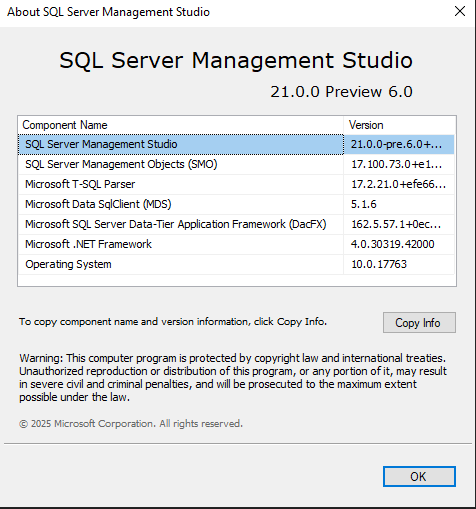
Task: Click the 162.5.57.1 version cell
Action: (x=399, y=224)
